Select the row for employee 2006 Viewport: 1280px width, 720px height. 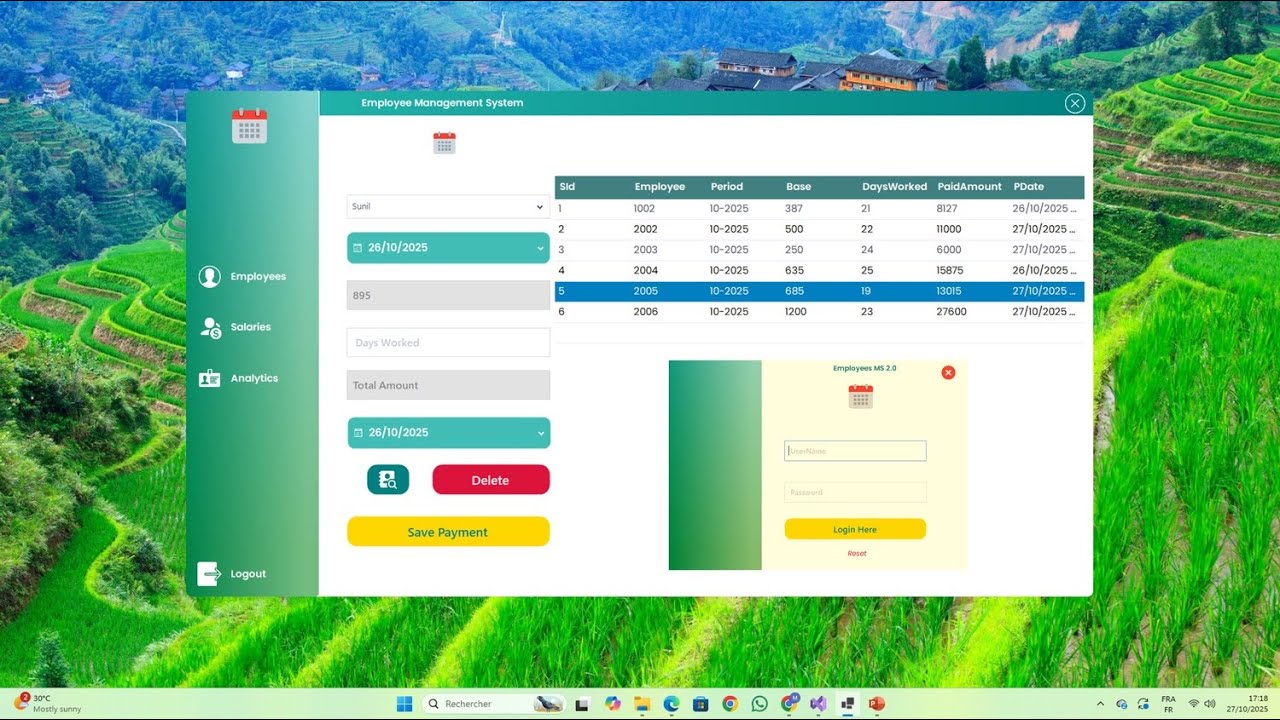point(819,312)
